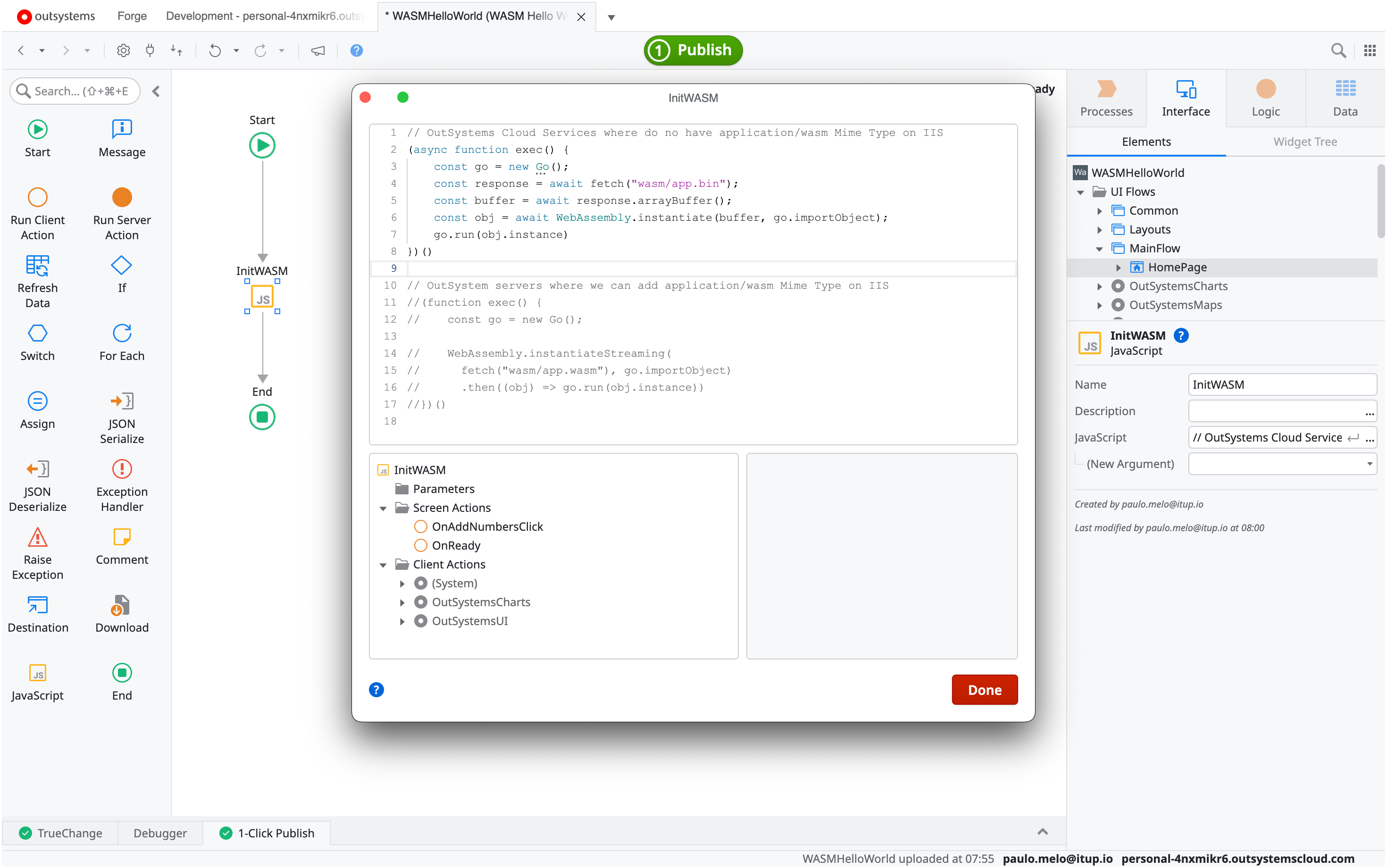This screenshot has height=868, width=1387.
Task: Open the 1-Click Publish tab
Action: click(267, 833)
